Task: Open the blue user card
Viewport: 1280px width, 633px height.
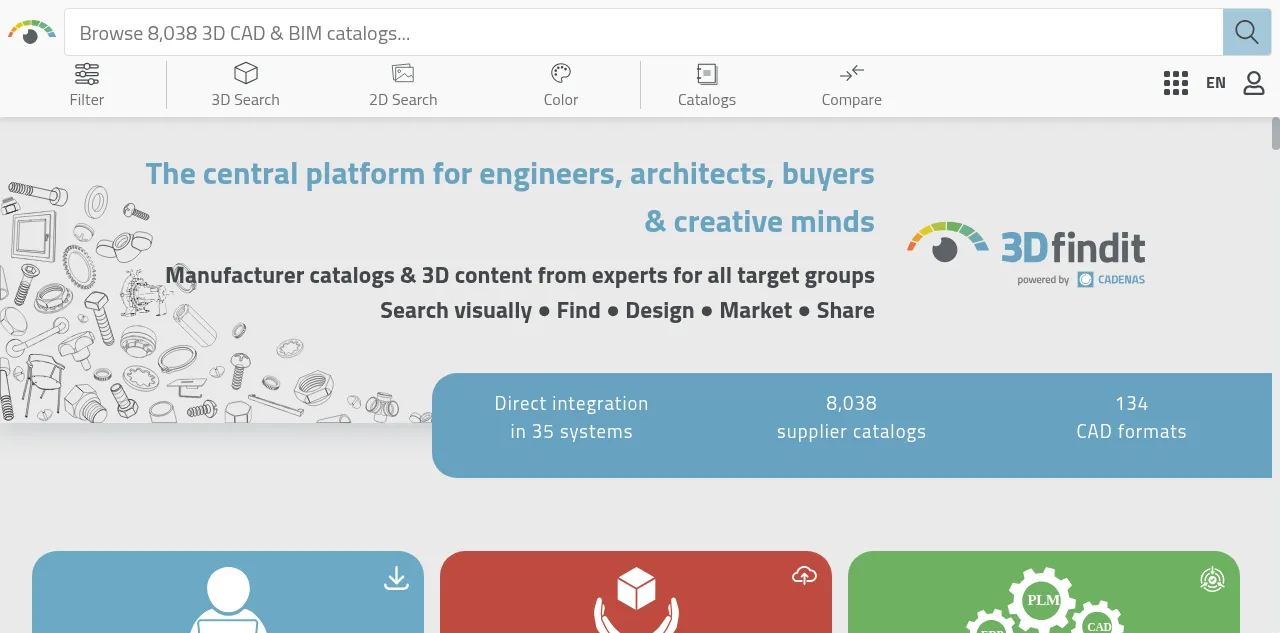Action: [x=228, y=592]
